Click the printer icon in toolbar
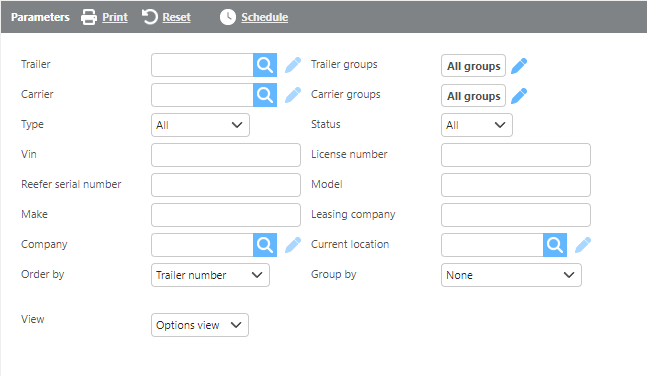The height and width of the screenshot is (376, 647). click(89, 17)
